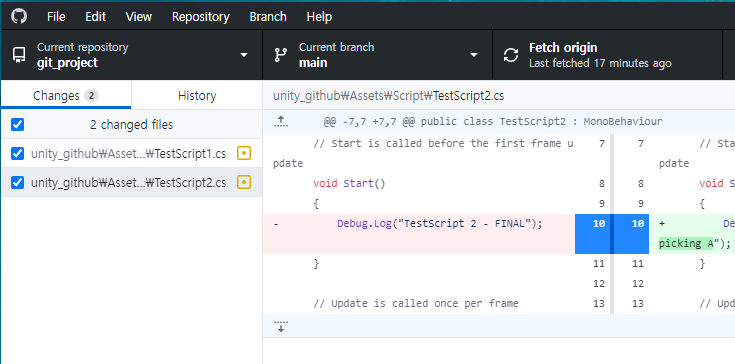Image resolution: width=735 pixels, height=364 pixels.
Task: Click the added line containing "picking A"
Action: point(692,234)
